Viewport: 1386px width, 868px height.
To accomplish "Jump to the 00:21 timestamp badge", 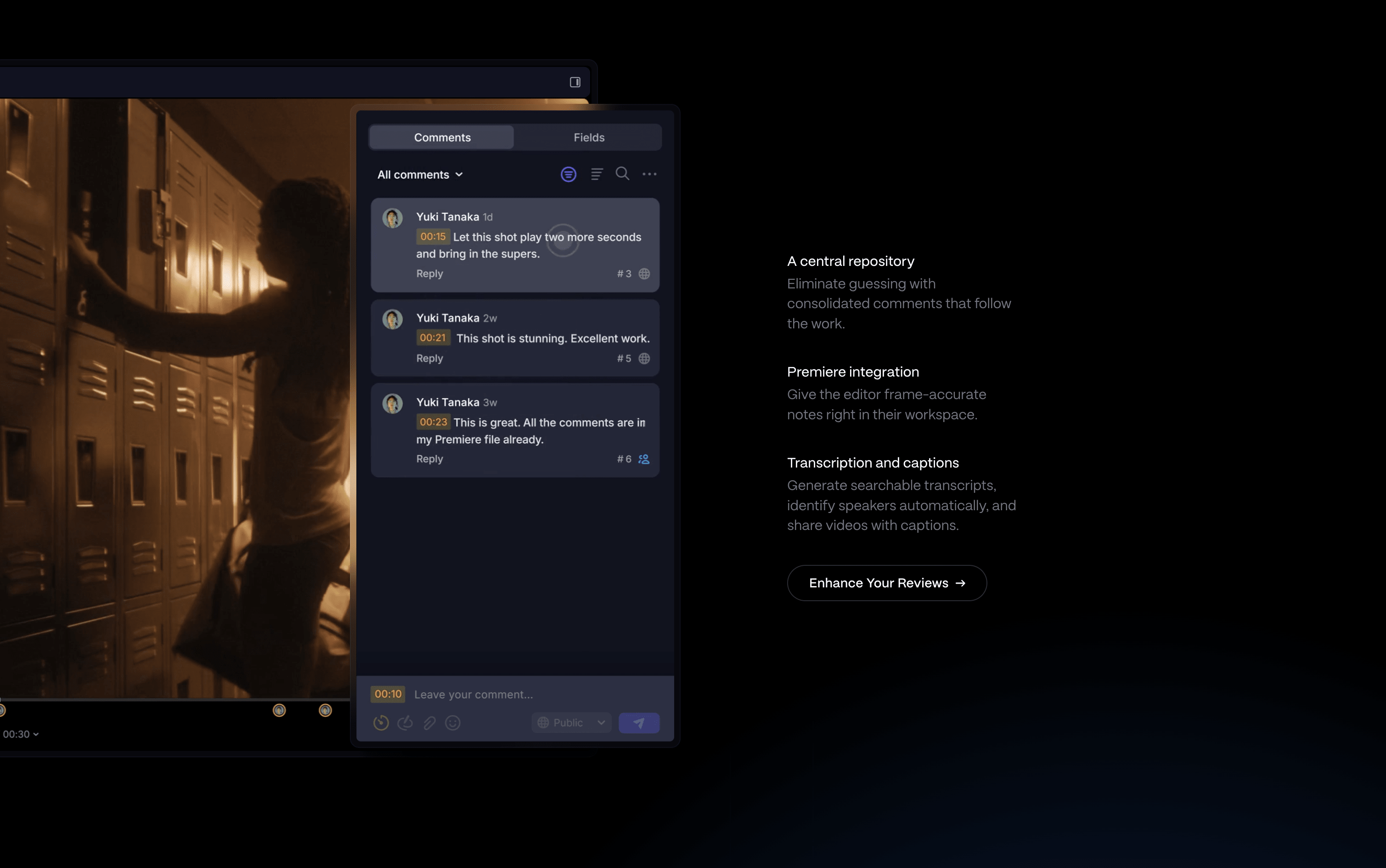I will point(433,338).
